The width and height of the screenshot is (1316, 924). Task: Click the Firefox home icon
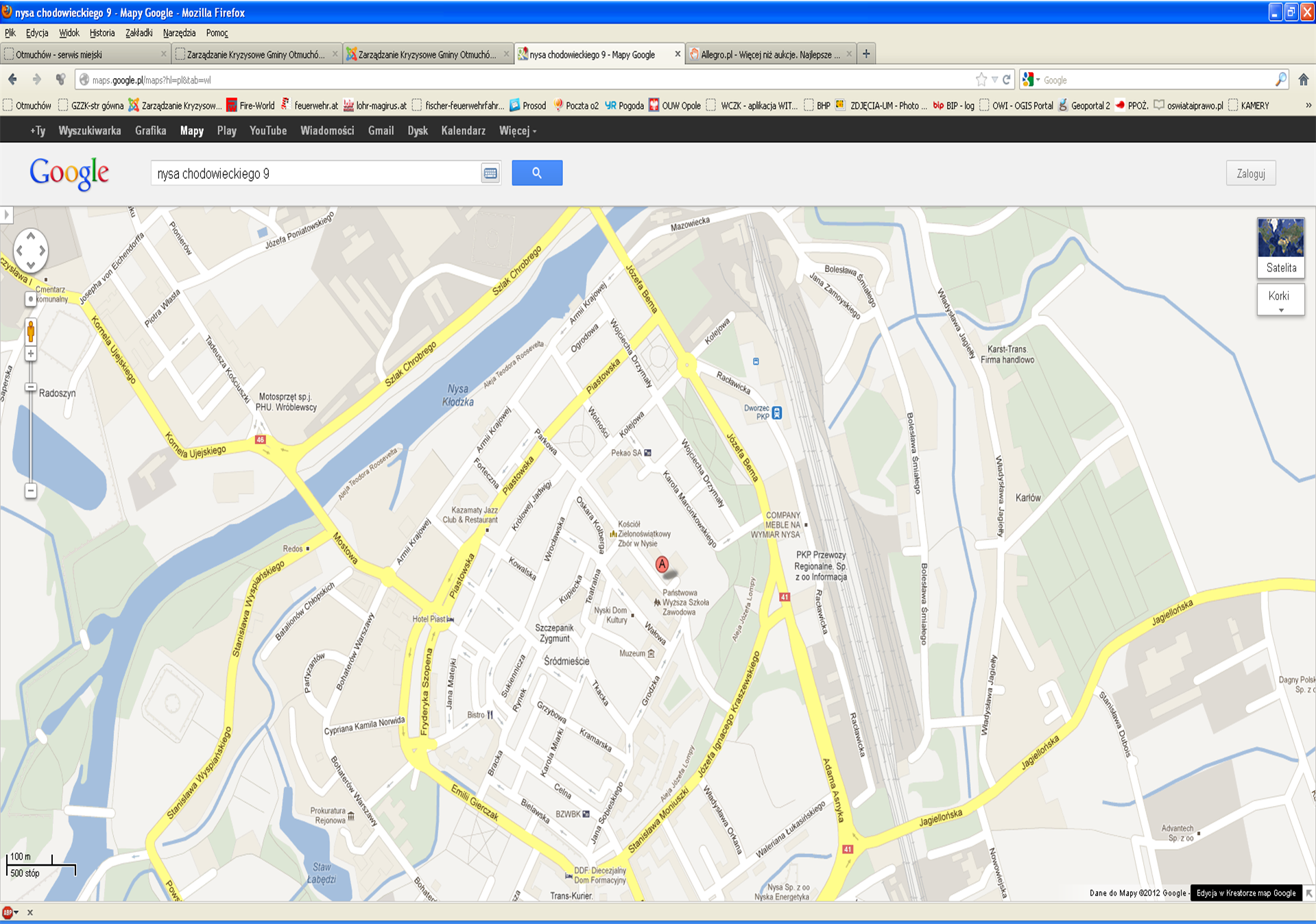pyautogui.click(x=1303, y=80)
